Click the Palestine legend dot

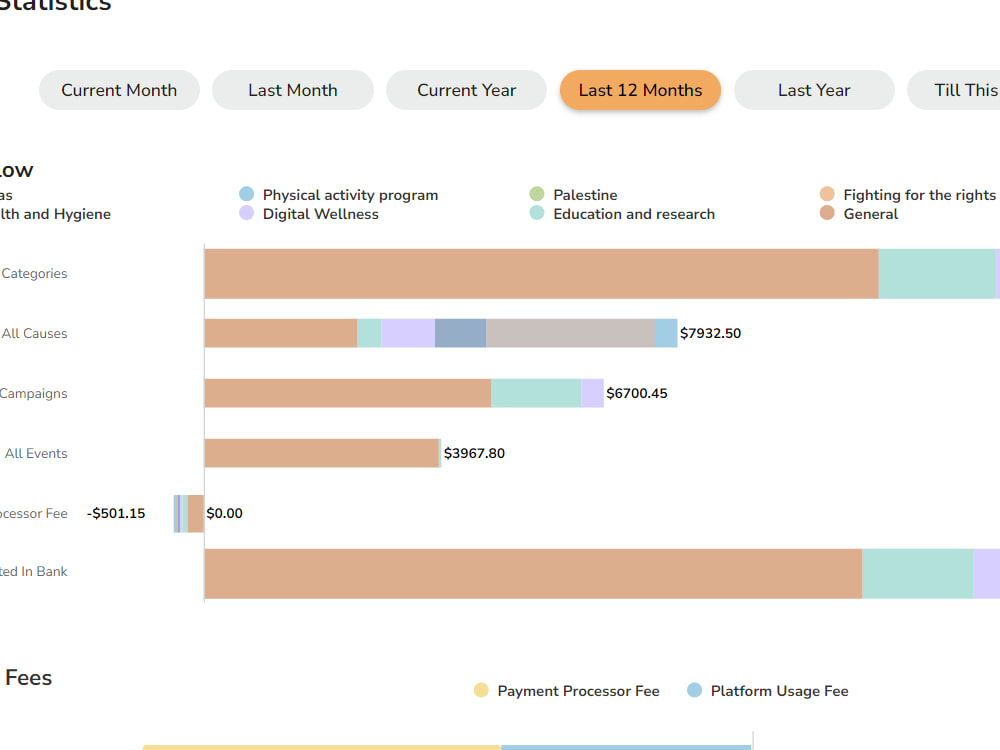point(538,194)
